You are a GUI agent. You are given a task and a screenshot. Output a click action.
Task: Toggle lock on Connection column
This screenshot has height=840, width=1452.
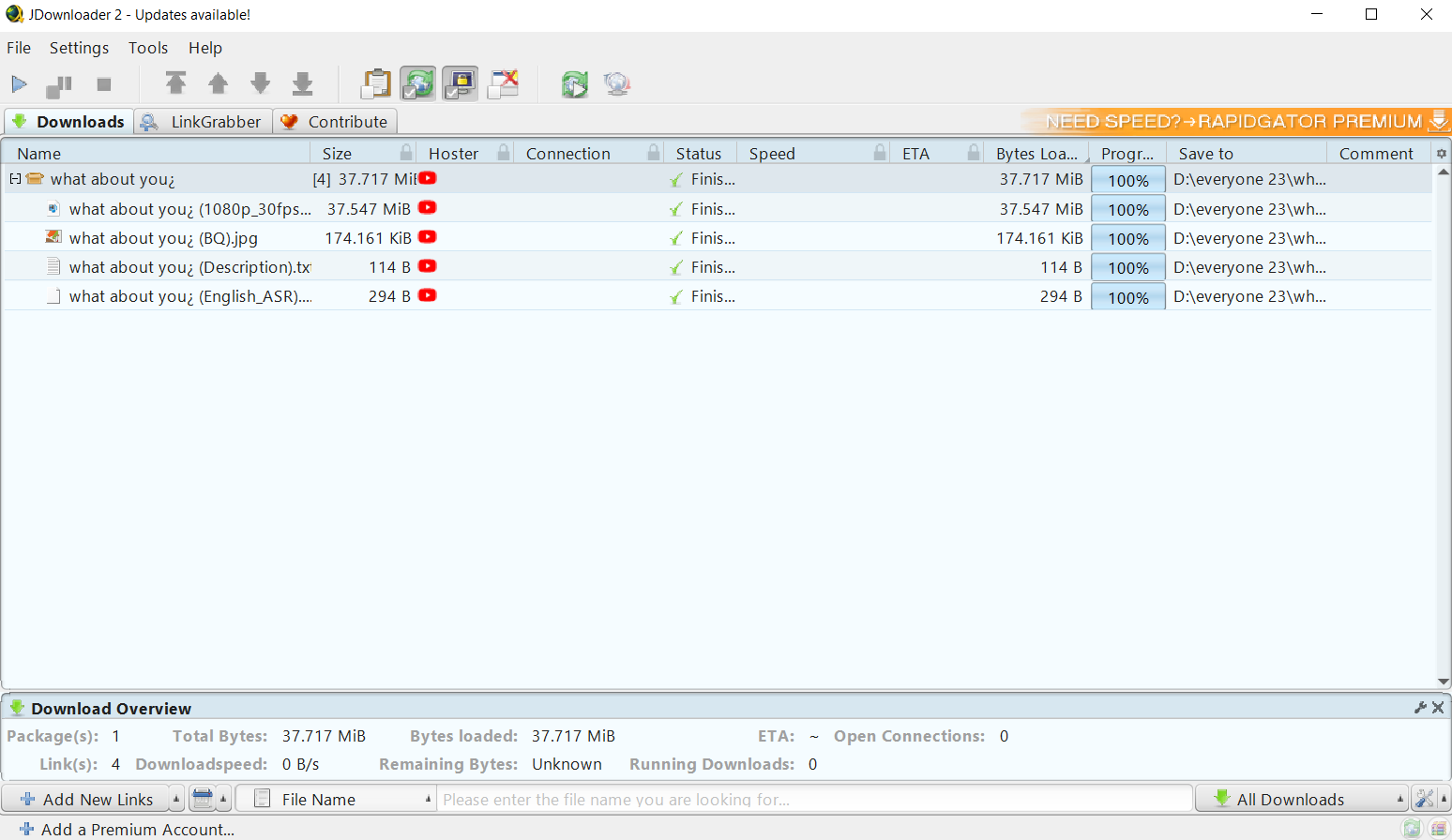point(654,153)
